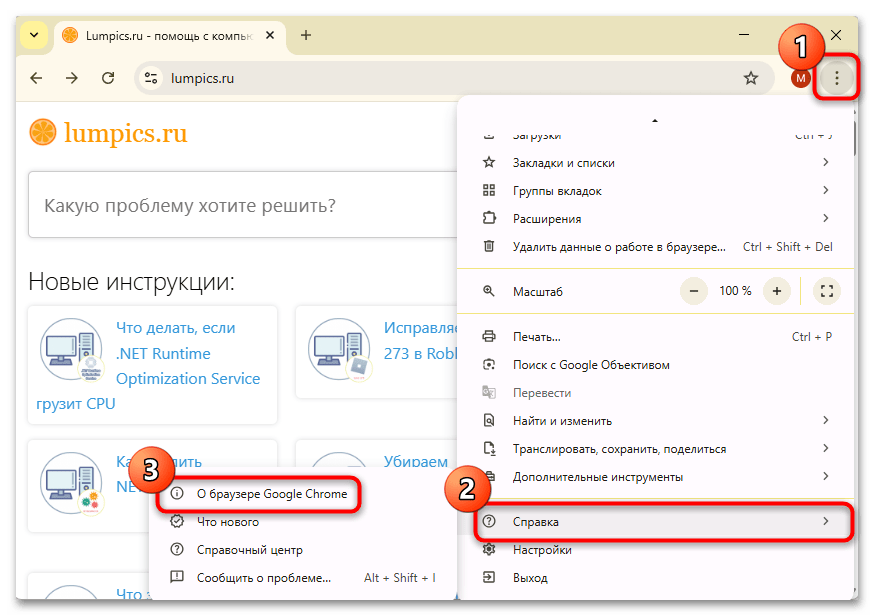Screen dimensions: 874x616
Task: Click the lumpics.ru orange logo
Action: tap(108, 133)
